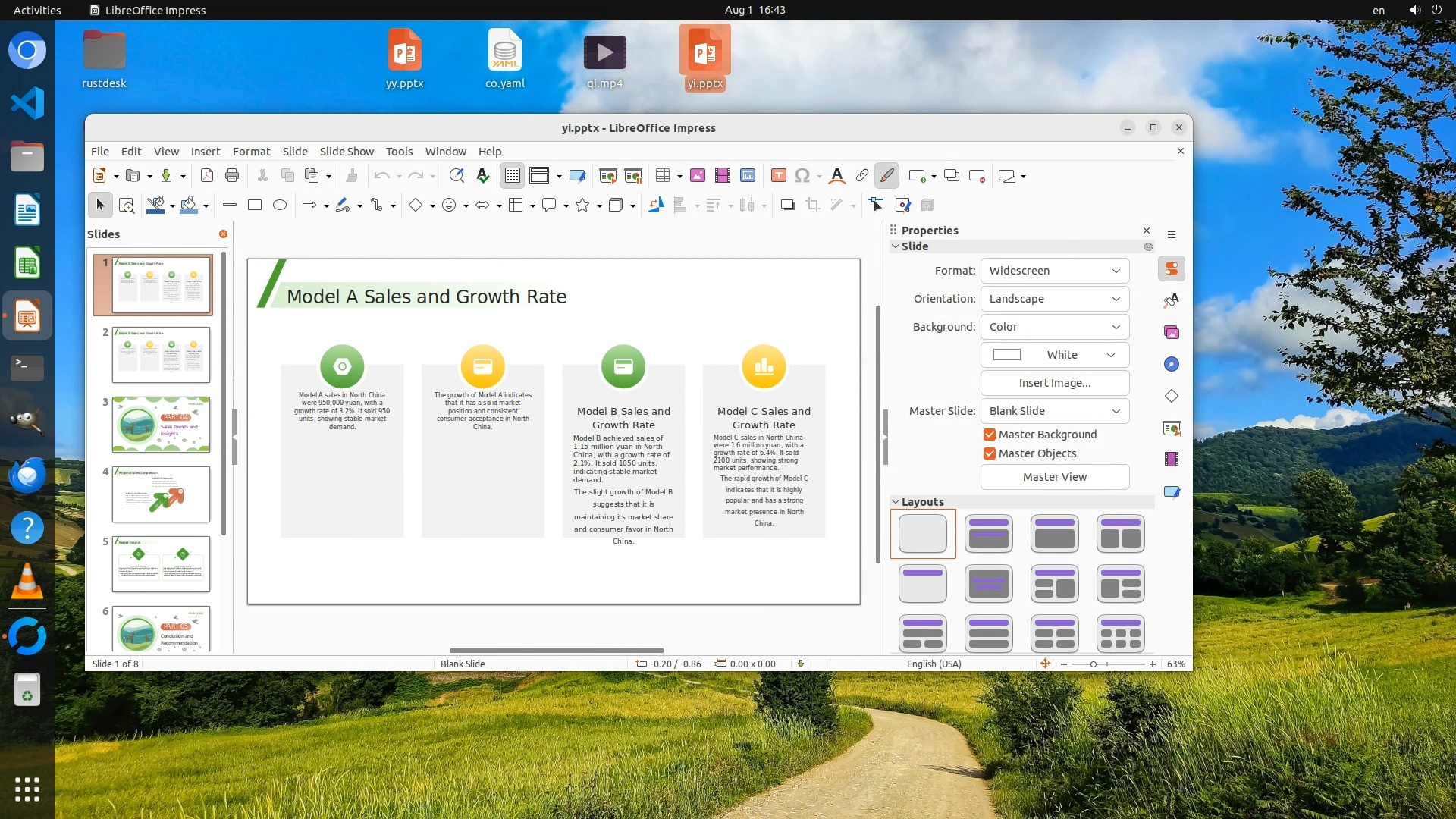Select slide 3 thumbnail in Slides panel
This screenshot has width=1456, height=819.
coord(161,425)
